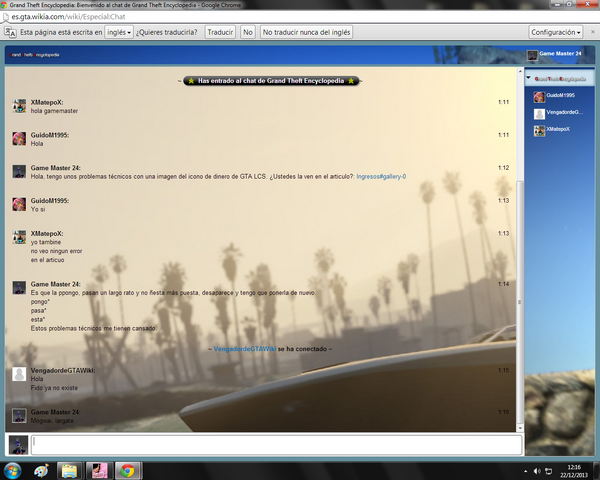600x480 pixels.
Task: Collapse the Grand Theft Encyclopedia user list
Action: 528,78
